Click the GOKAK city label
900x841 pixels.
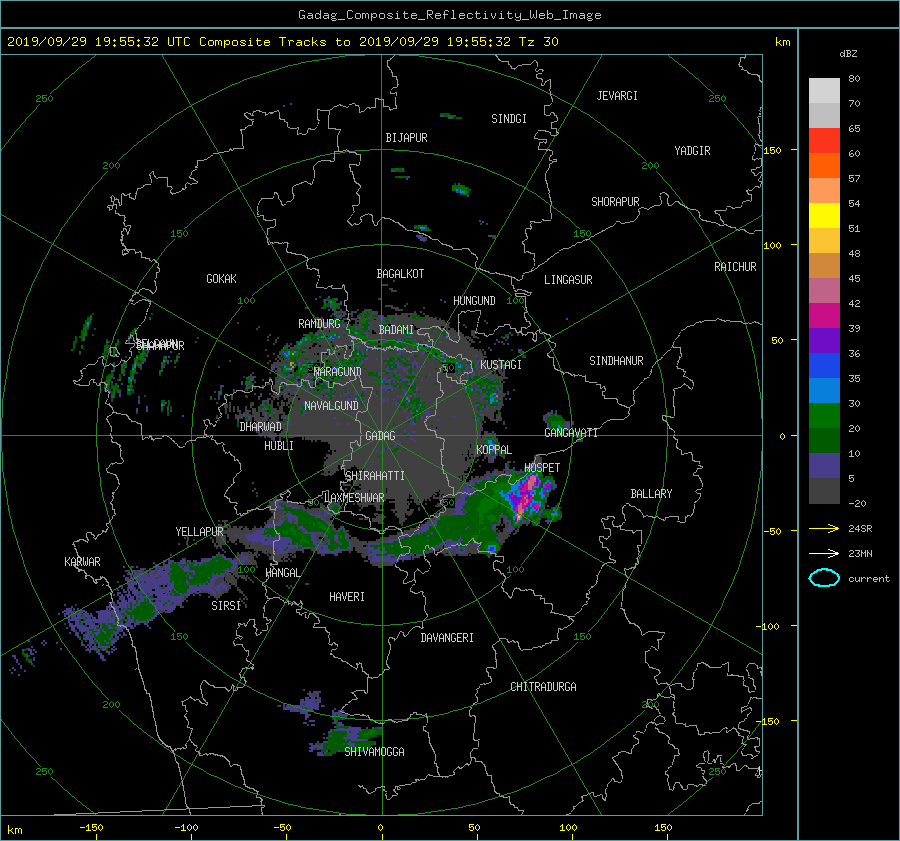point(222,279)
